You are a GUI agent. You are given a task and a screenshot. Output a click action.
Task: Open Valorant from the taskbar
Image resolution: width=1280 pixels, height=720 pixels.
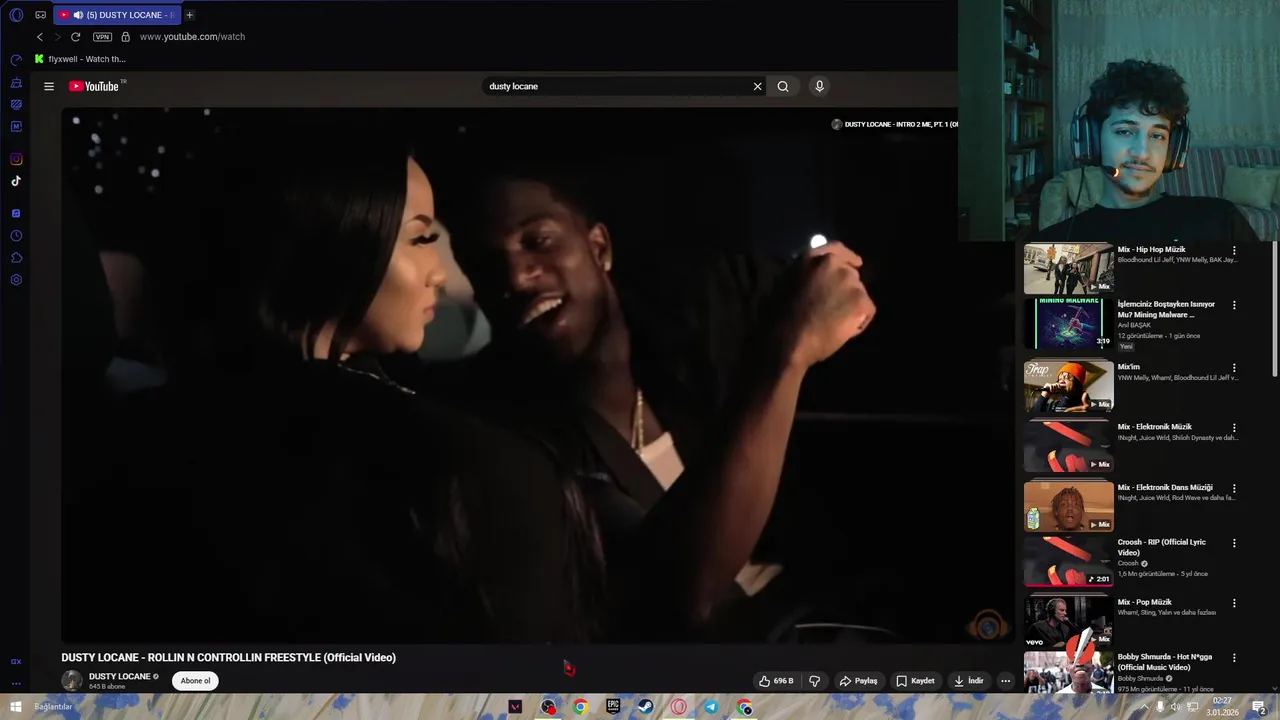(515, 707)
